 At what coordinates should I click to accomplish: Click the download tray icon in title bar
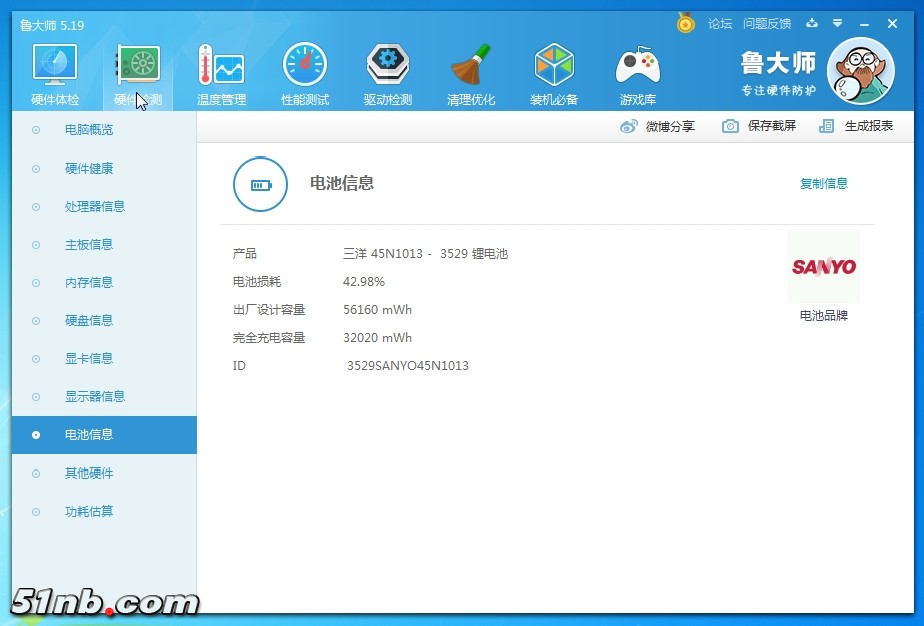tap(812, 23)
